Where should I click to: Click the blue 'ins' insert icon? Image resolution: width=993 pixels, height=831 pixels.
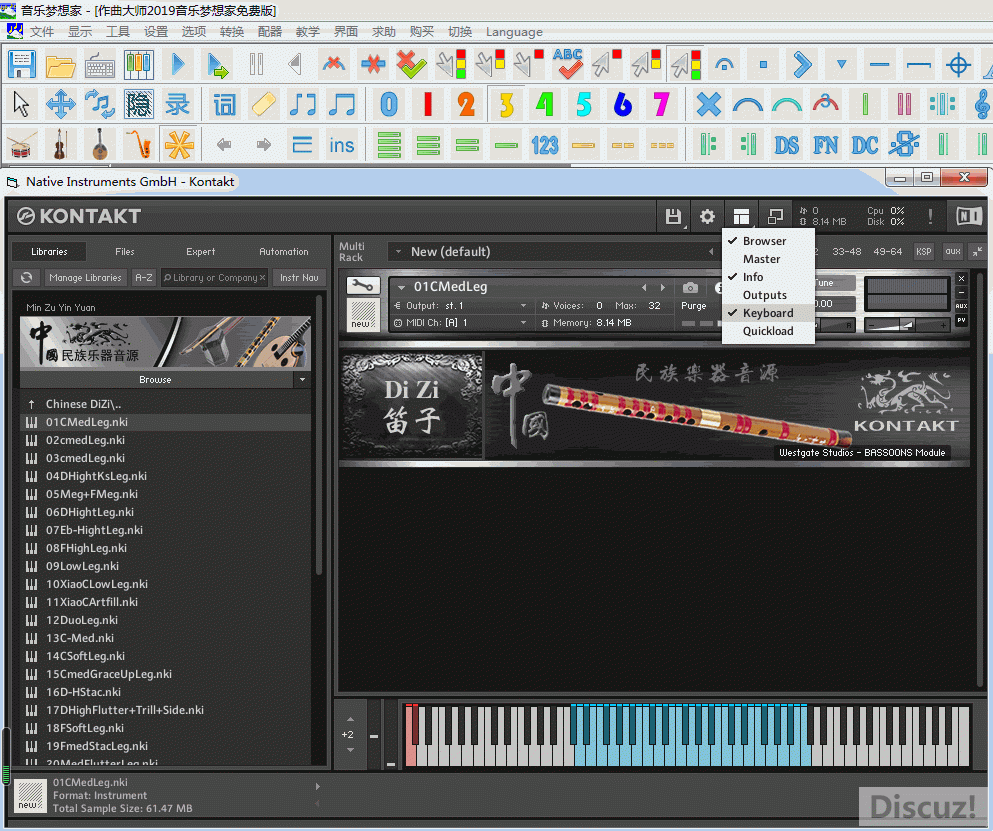coord(341,146)
